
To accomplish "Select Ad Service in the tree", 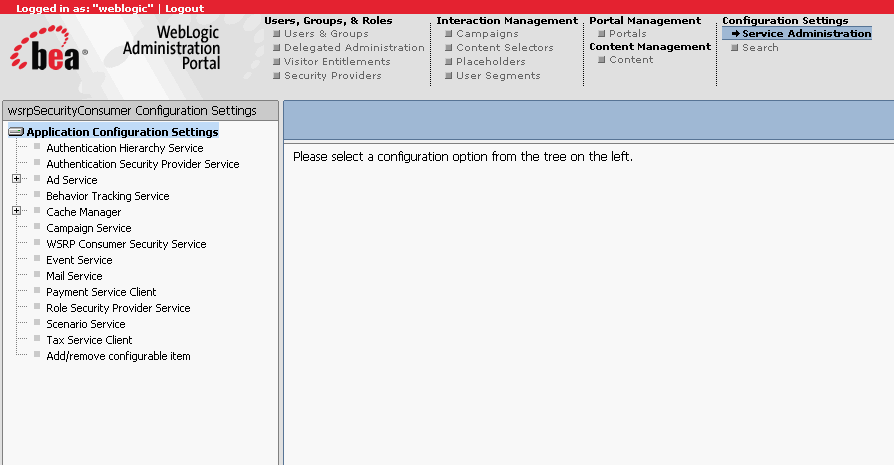I will click(72, 180).
